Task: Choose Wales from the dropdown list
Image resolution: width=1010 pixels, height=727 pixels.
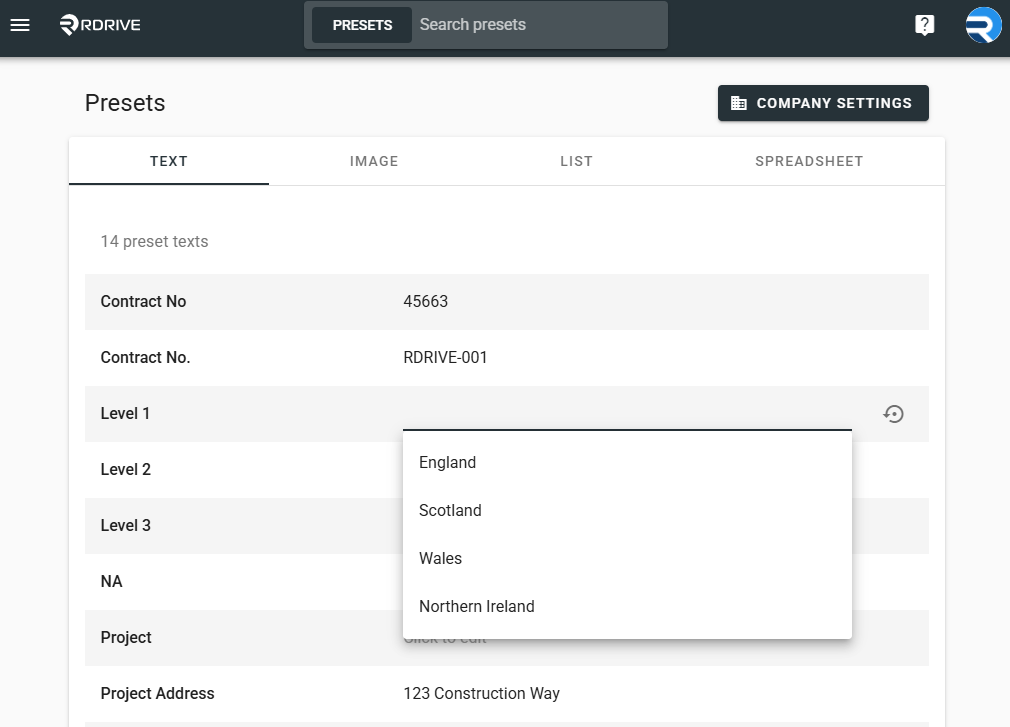Action: 627,558
